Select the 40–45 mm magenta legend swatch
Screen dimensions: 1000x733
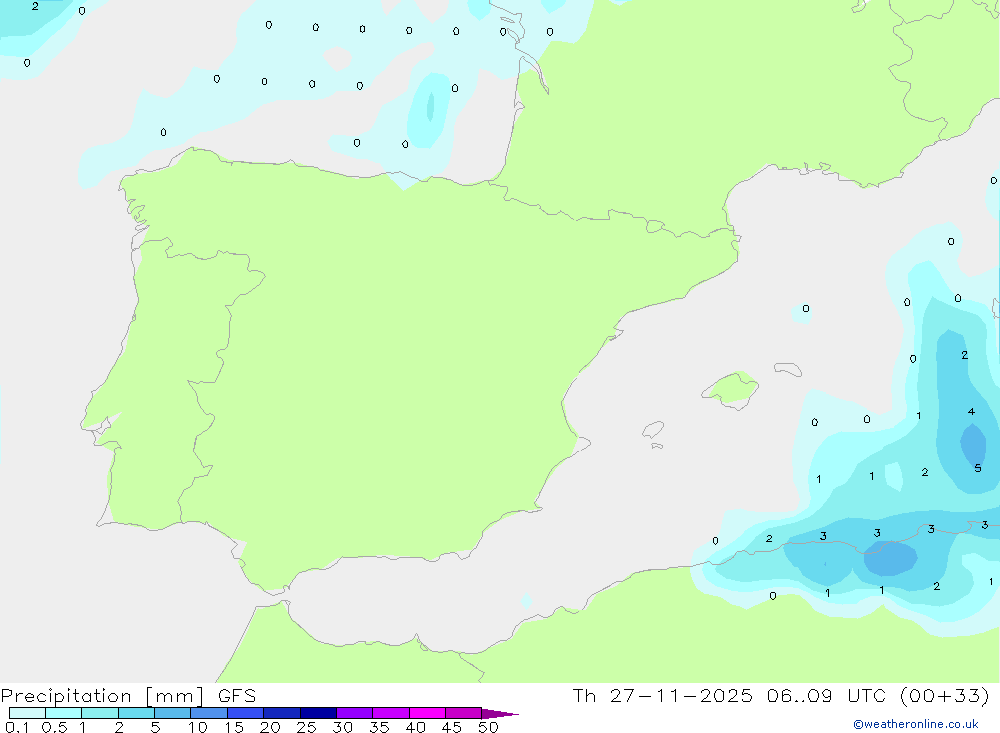coord(427,713)
